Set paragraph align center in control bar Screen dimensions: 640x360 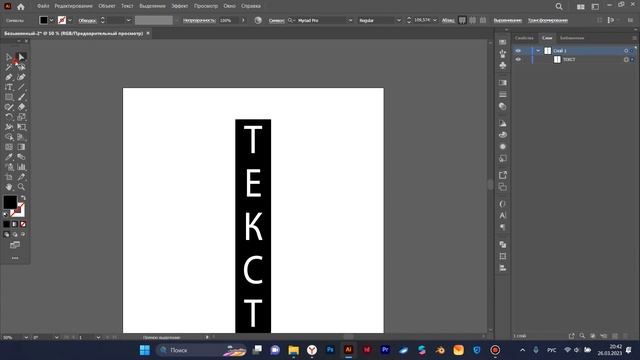(472, 20)
